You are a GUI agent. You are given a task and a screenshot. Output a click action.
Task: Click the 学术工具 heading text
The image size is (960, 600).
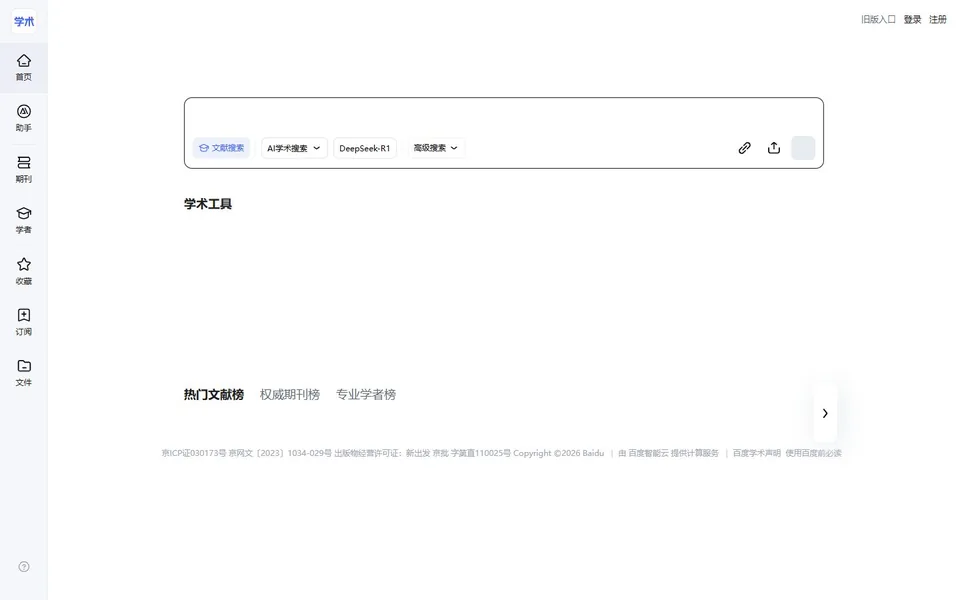pyautogui.click(x=208, y=204)
